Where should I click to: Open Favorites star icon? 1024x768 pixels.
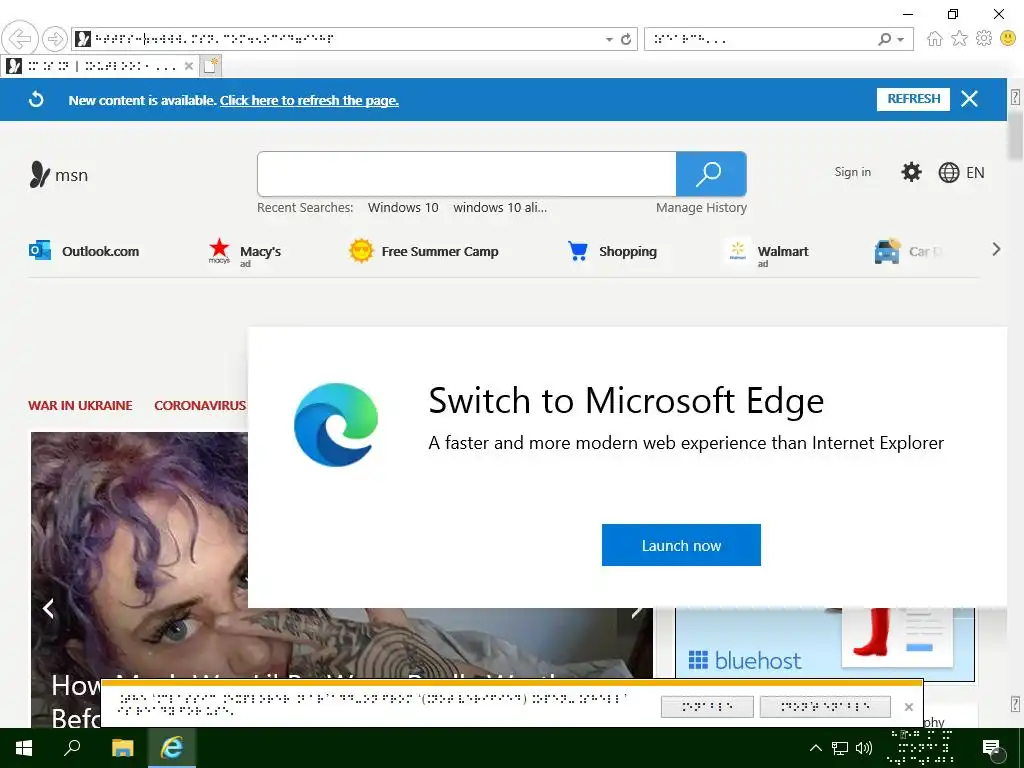tap(959, 39)
